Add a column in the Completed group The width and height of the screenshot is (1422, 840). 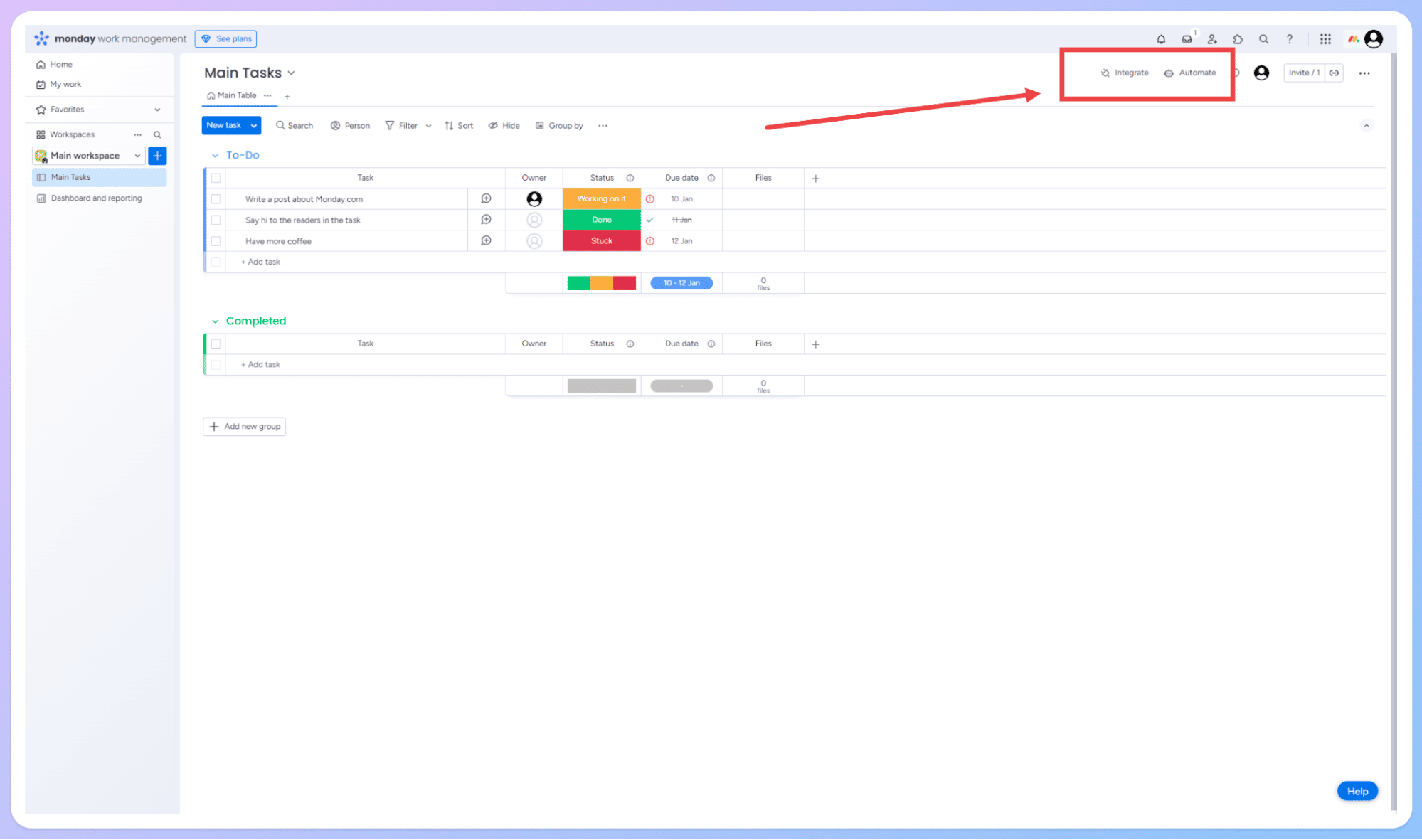815,344
